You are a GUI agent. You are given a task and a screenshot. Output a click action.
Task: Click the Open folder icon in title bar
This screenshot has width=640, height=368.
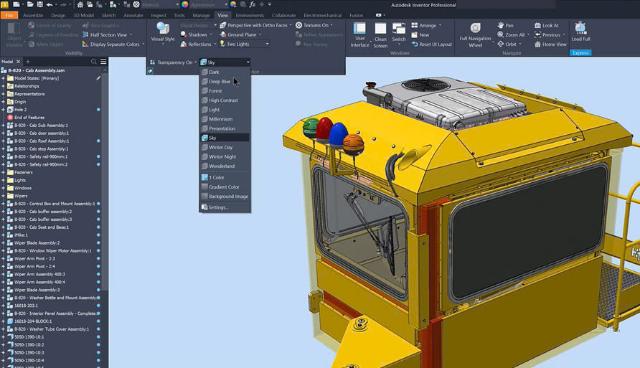30,4
